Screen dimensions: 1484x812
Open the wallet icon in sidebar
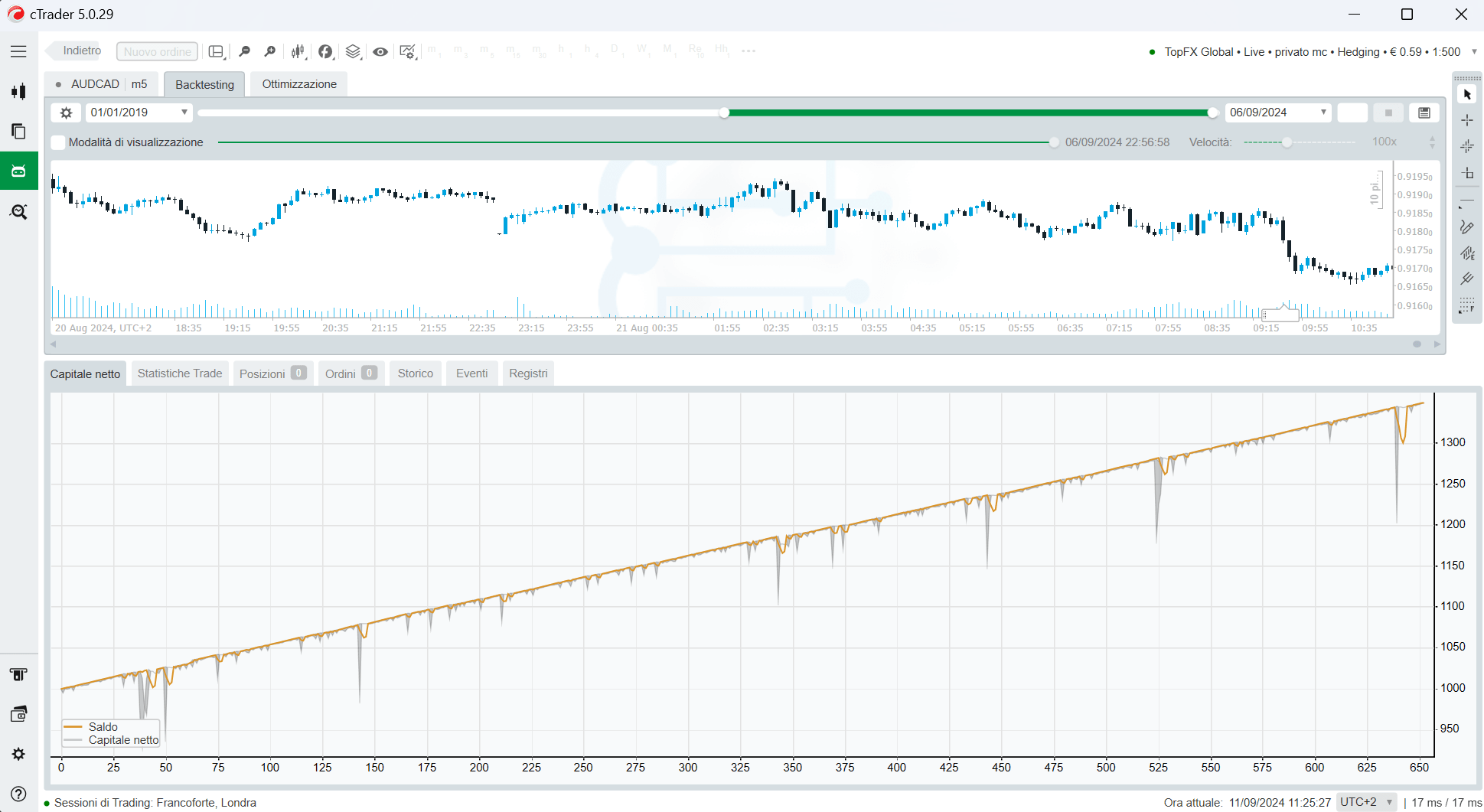(x=18, y=714)
